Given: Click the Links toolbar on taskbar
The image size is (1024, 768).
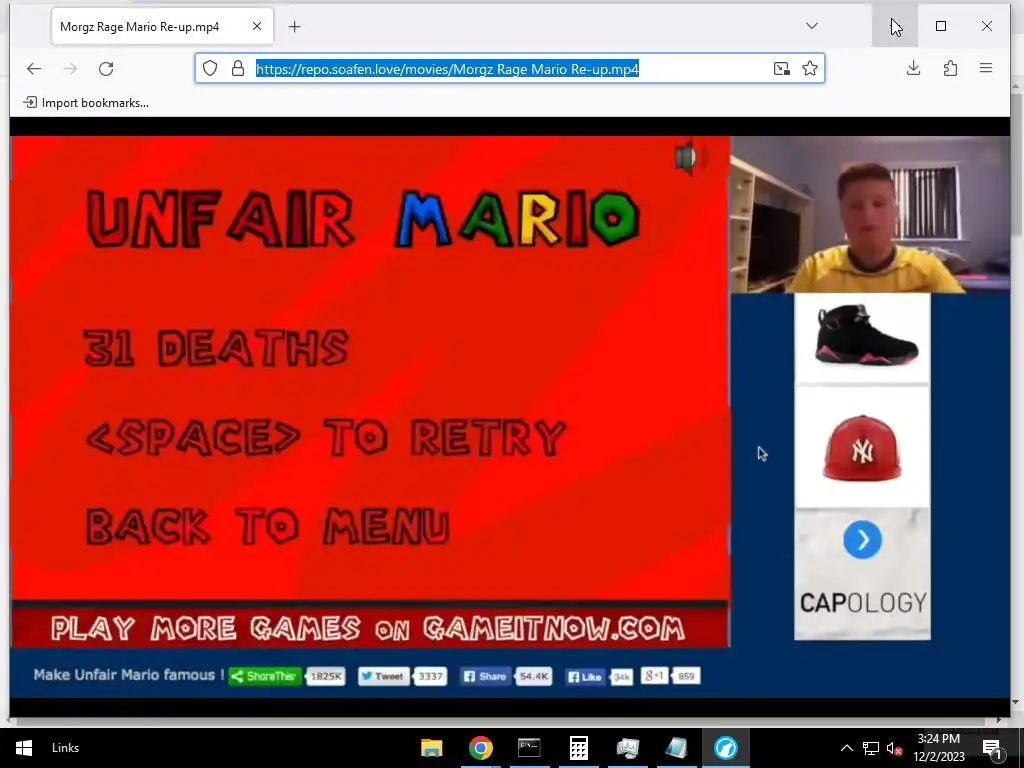Looking at the screenshot, I should (65, 748).
